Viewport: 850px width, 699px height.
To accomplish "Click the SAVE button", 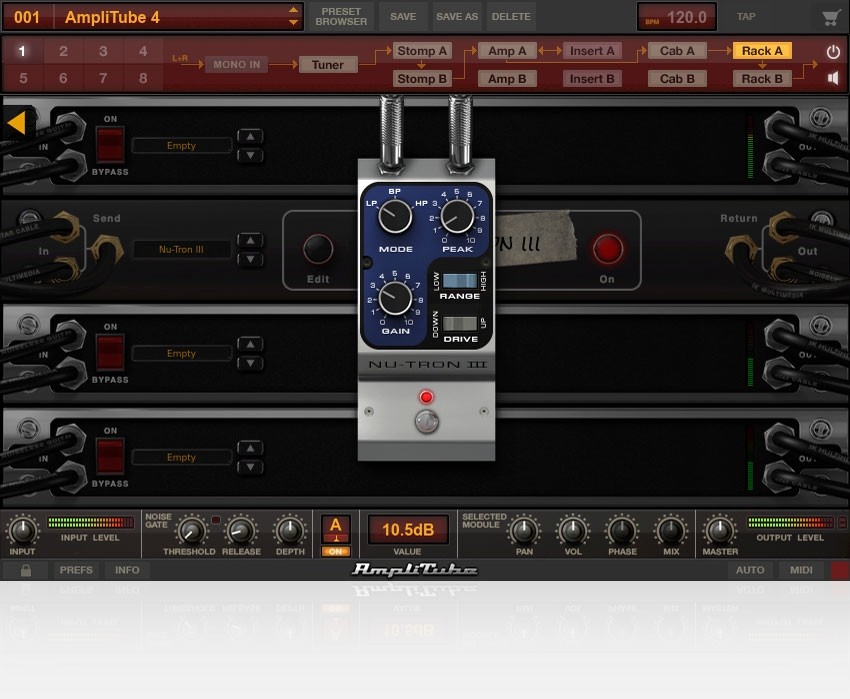I will coord(403,17).
